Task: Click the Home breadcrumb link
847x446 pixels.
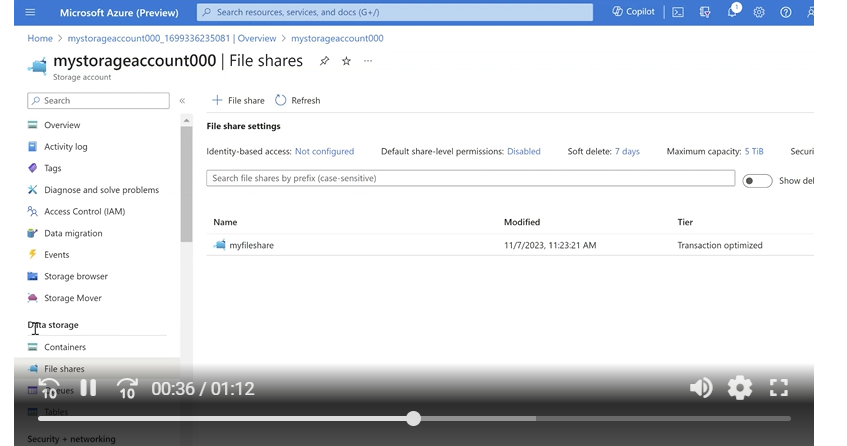Action: coord(40,38)
